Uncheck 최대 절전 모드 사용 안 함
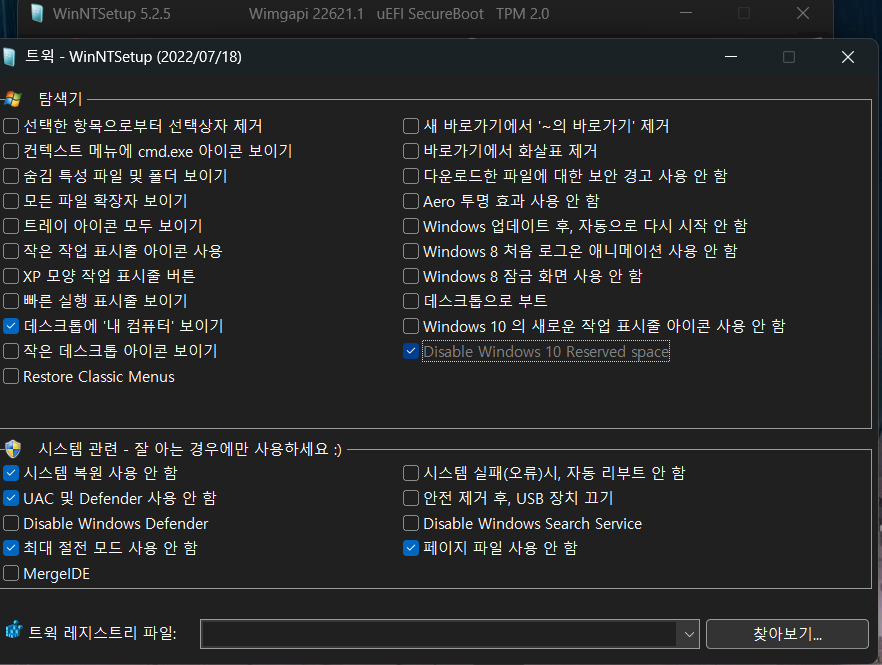The height and width of the screenshot is (665, 882). pyautogui.click(x=11, y=548)
